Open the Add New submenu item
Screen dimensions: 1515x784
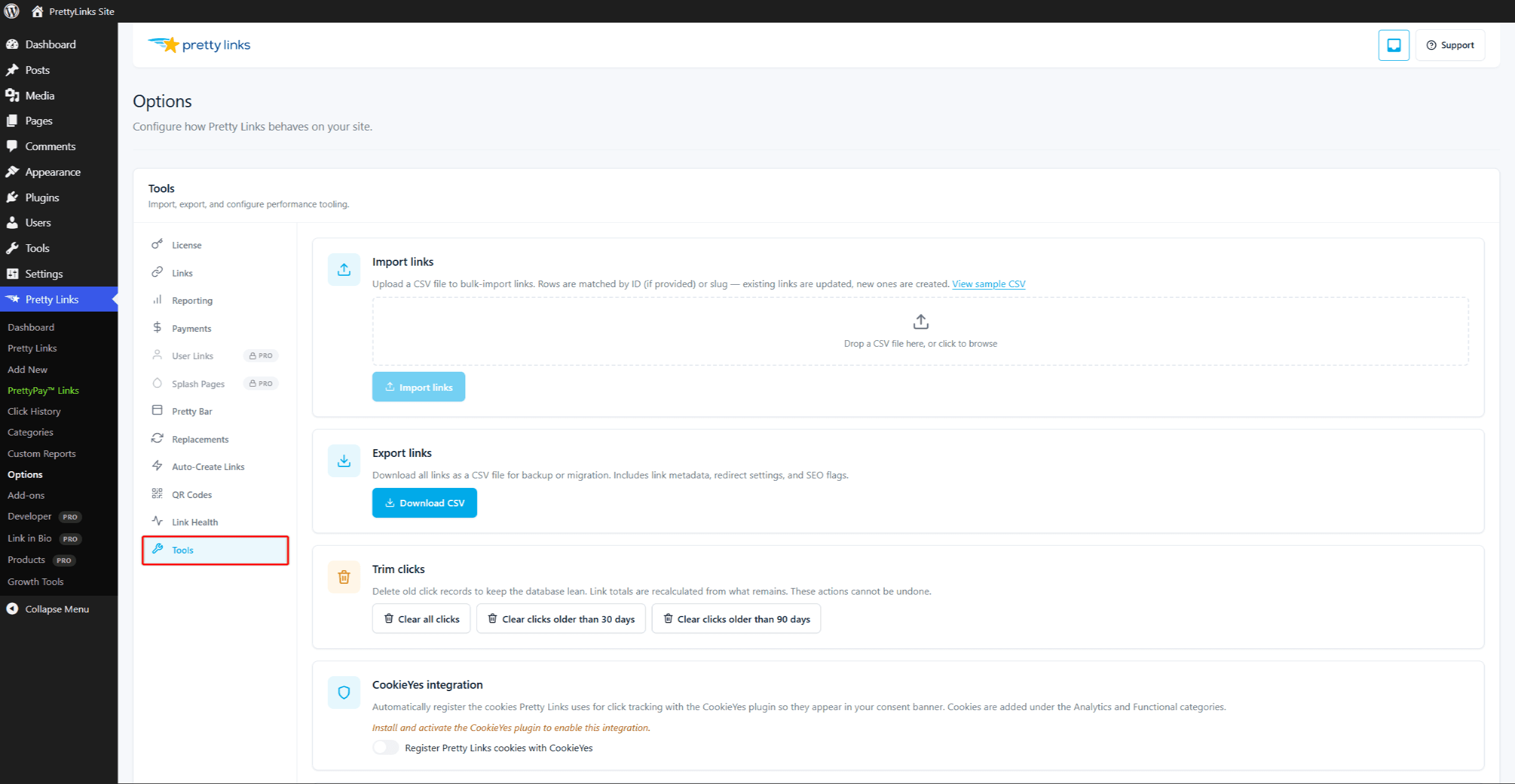click(x=27, y=369)
